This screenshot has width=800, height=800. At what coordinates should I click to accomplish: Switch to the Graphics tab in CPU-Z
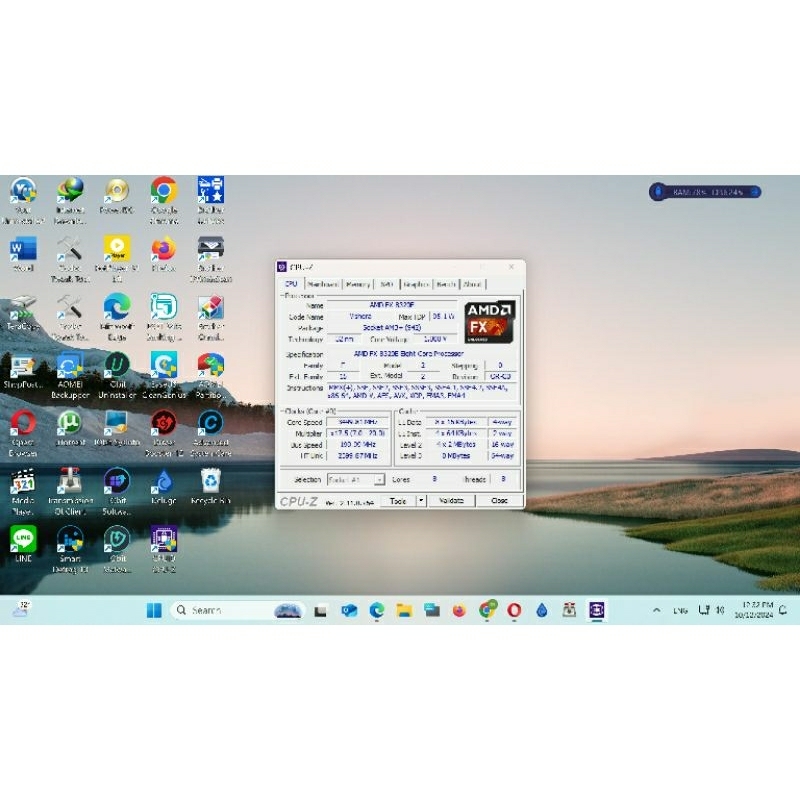coord(416,284)
